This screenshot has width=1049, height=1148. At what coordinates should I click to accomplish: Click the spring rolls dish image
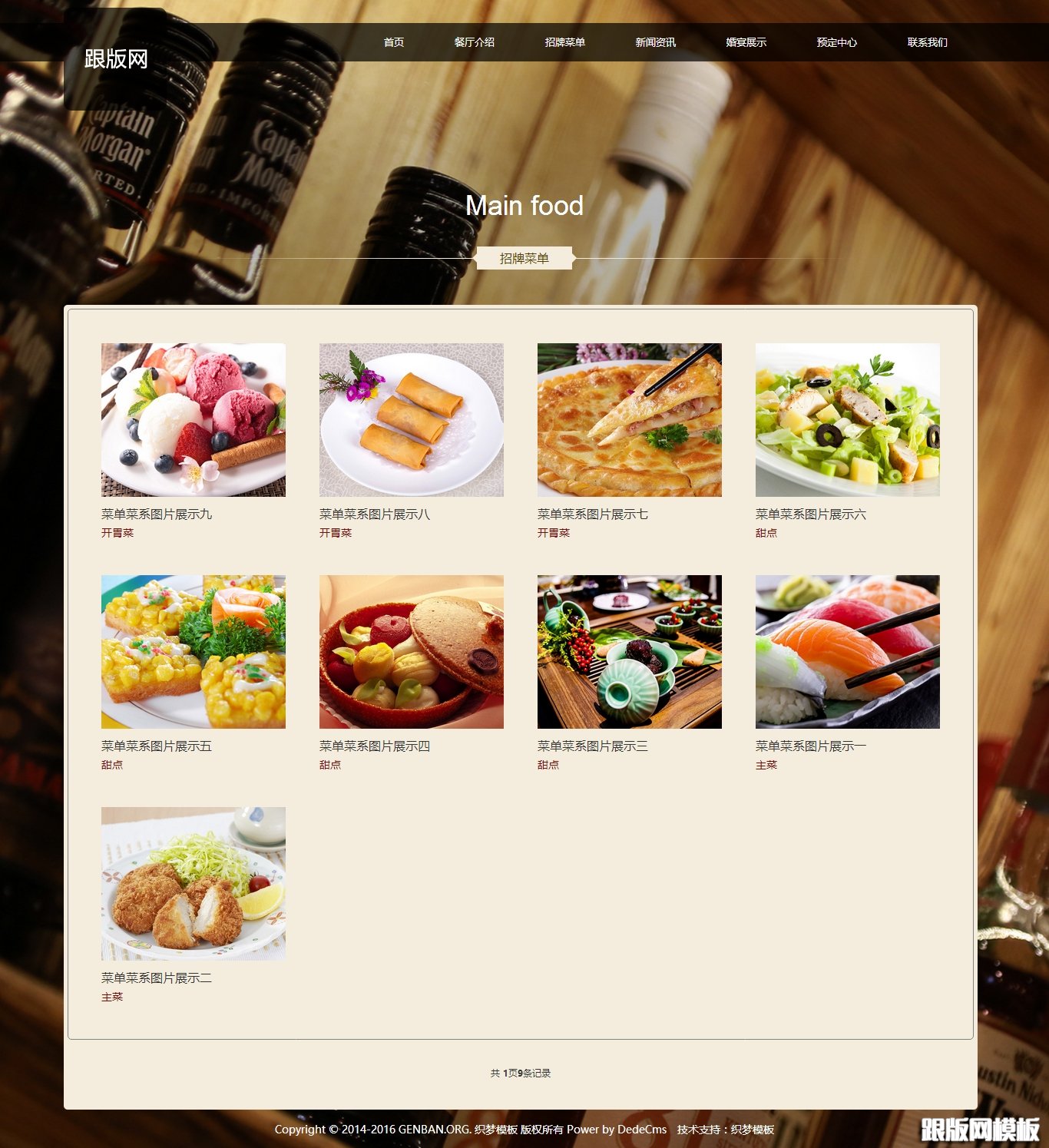[412, 420]
